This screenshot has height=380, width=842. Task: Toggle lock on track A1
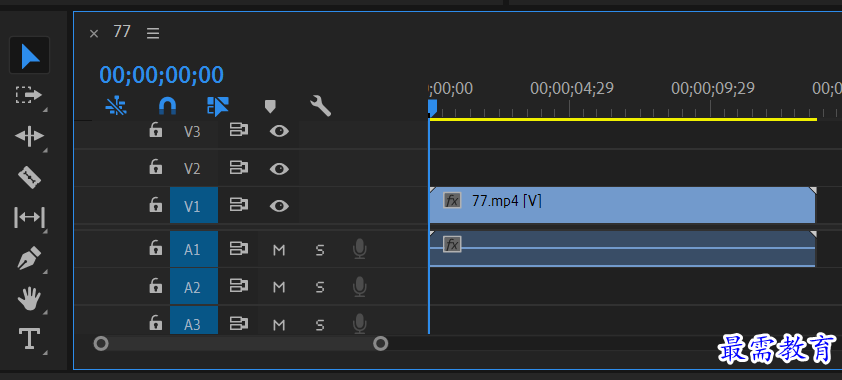coord(156,249)
